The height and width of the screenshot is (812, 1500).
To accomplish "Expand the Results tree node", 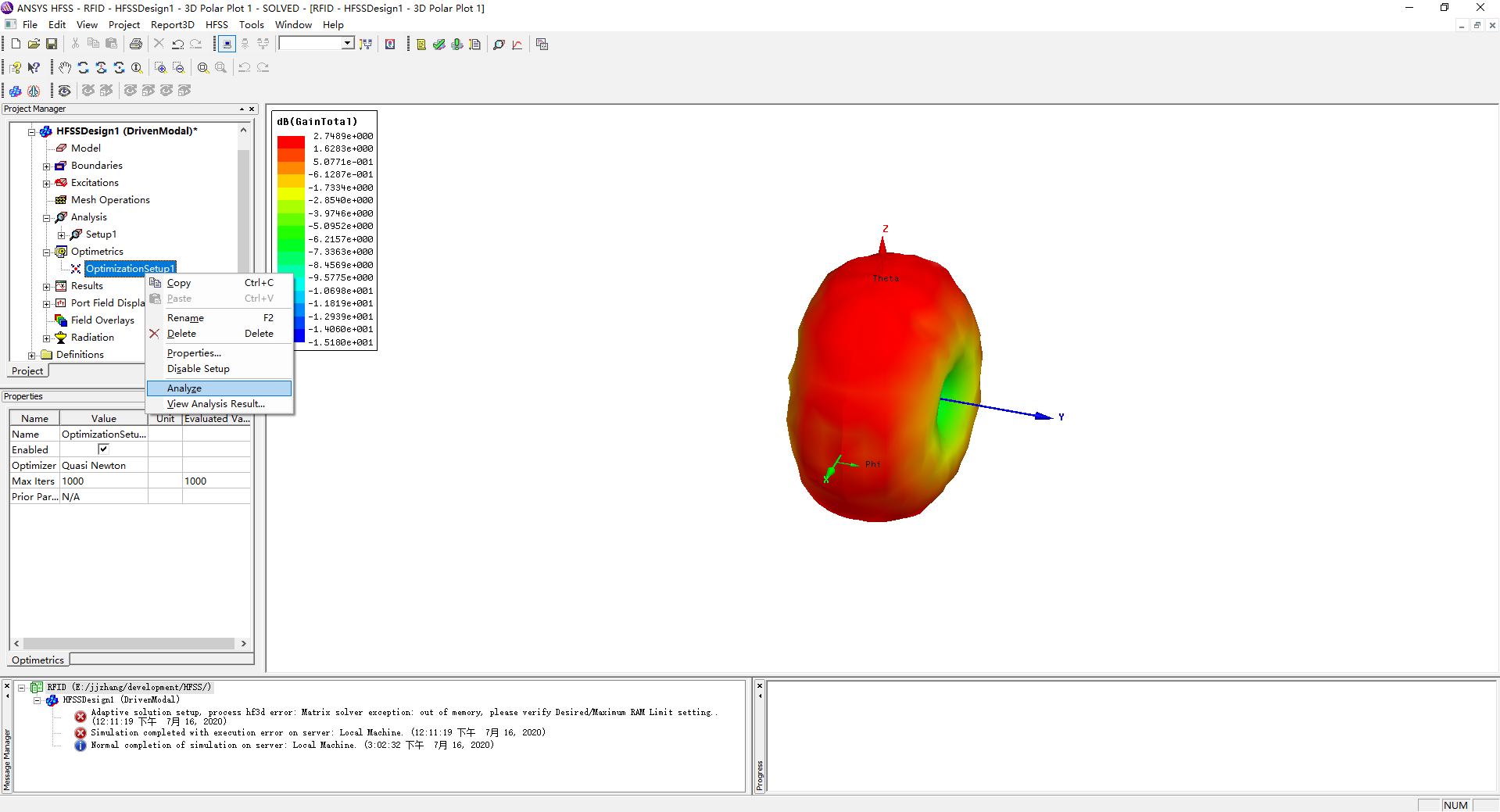I will tap(47, 286).
